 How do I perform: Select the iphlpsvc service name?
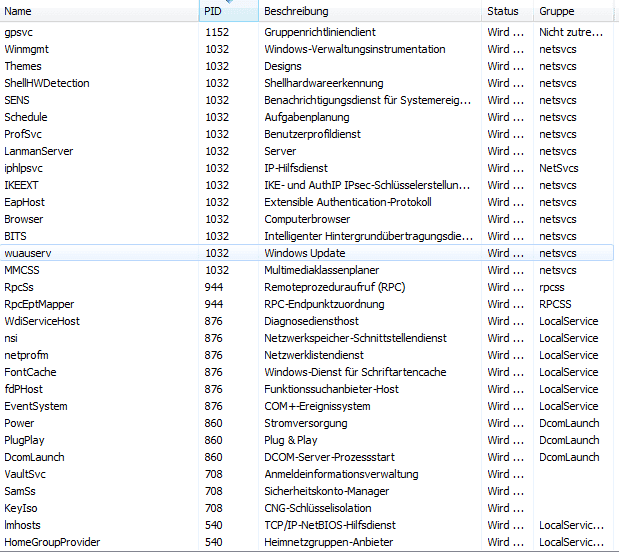coord(23,168)
